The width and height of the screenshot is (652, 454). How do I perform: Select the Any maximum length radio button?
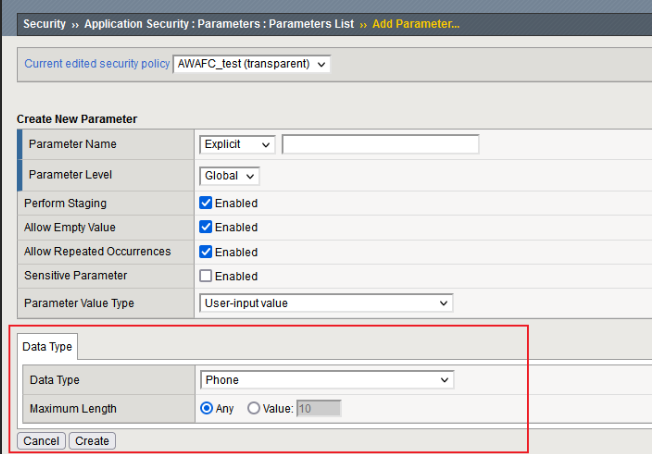[x=208, y=408]
